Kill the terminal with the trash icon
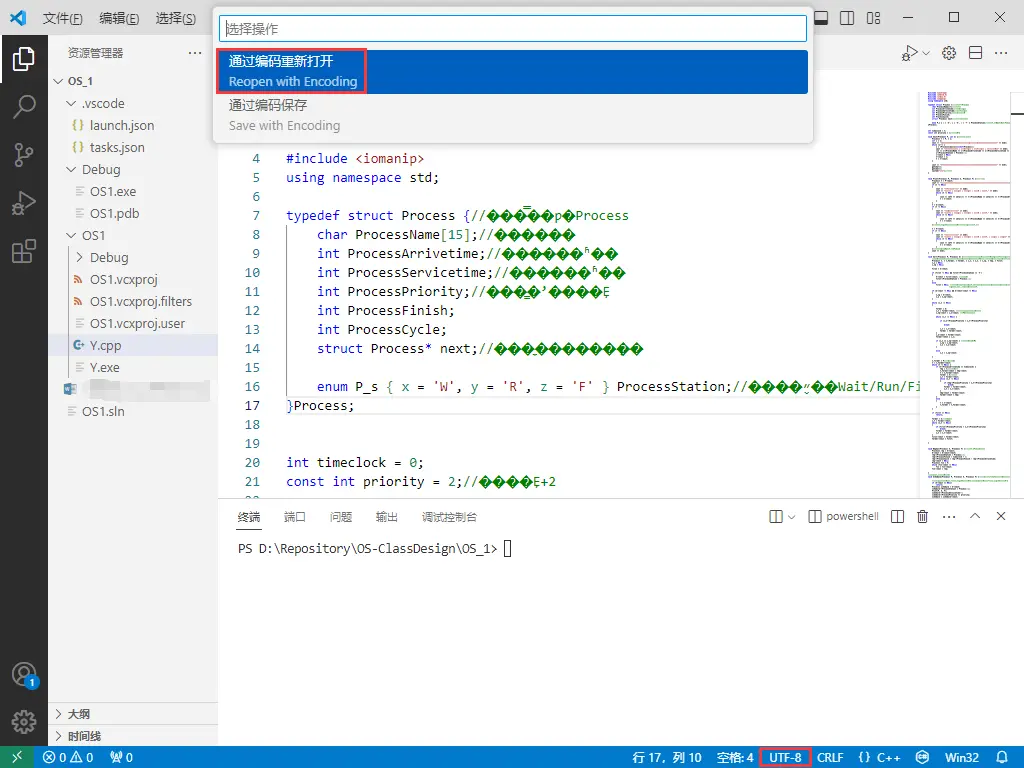 [x=922, y=517]
